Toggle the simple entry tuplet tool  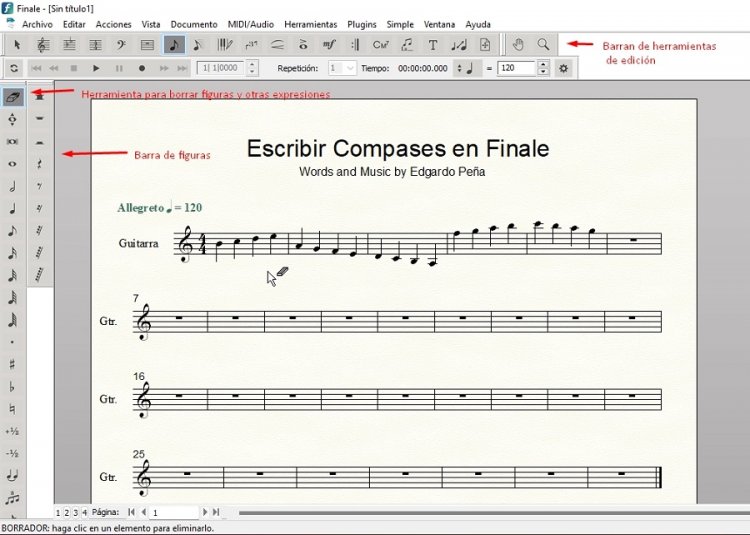coord(13,498)
